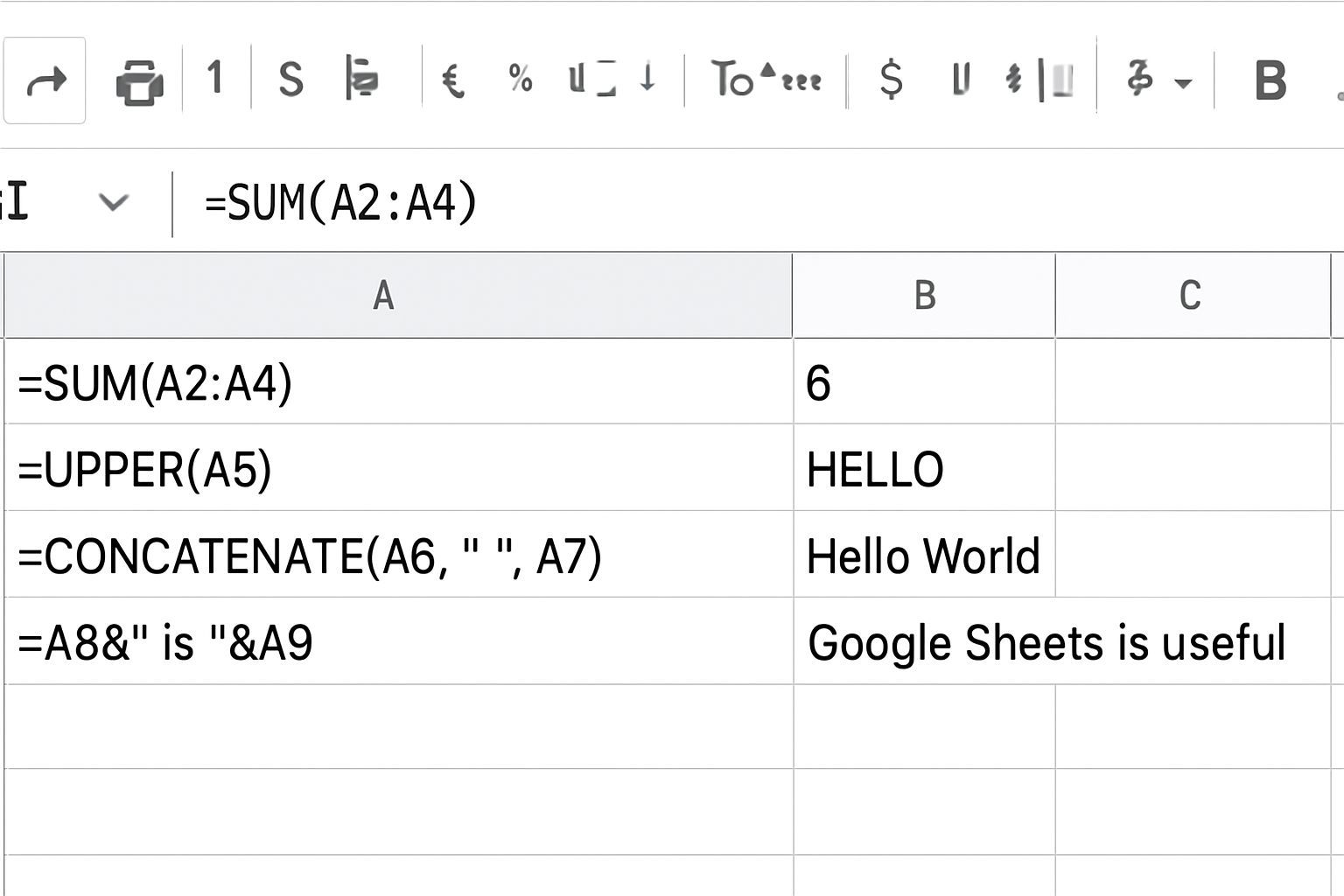Open the strikethrough-style dropdown arrow
The image size is (1344, 896).
(1183, 84)
